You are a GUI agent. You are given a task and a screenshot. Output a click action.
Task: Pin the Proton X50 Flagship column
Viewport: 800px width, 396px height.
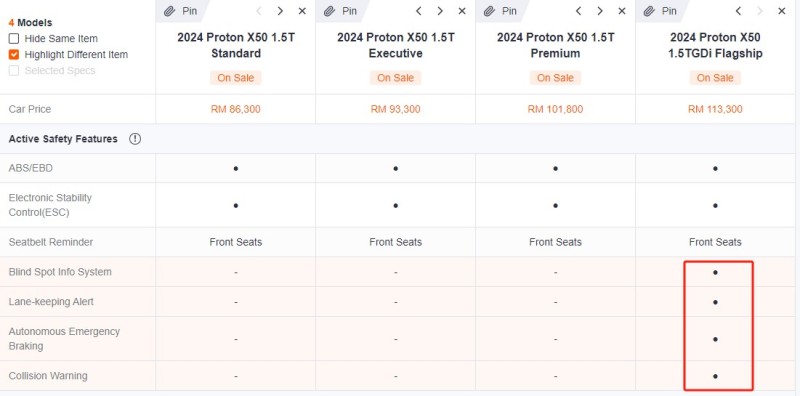(660, 11)
